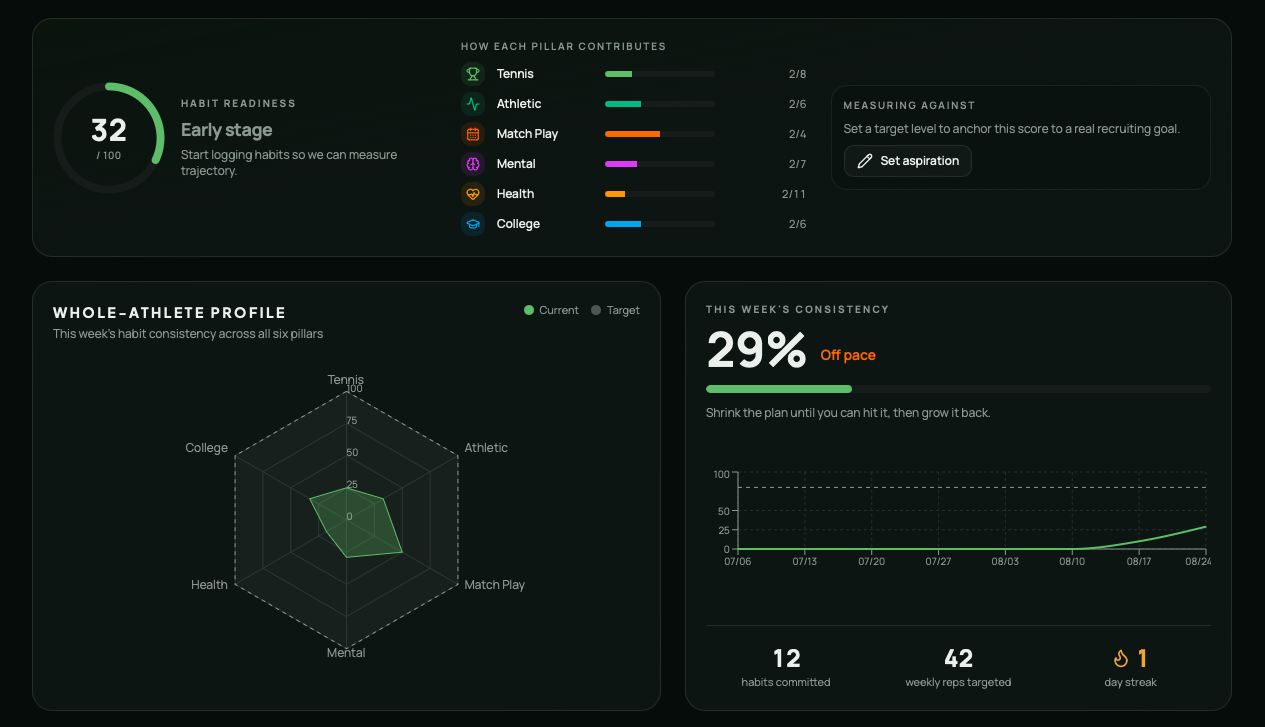Click the Athletic pillar label in list
The width and height of the screenshot is (1265, 727).
(519, 104)
